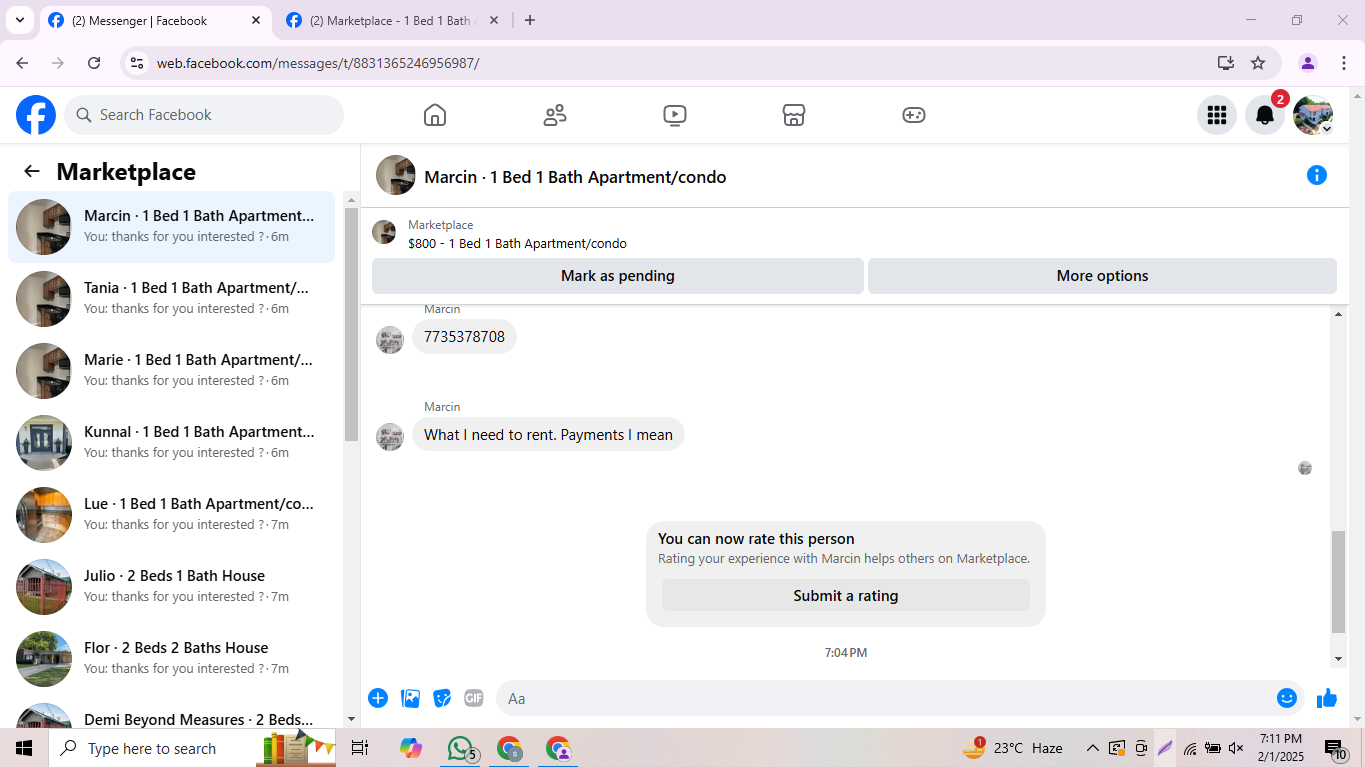Image resolution: width=1365 pixels, height=767 pixels.
Task: Click the chat message area scrollbar thumb
Action: coord(1338,582)
